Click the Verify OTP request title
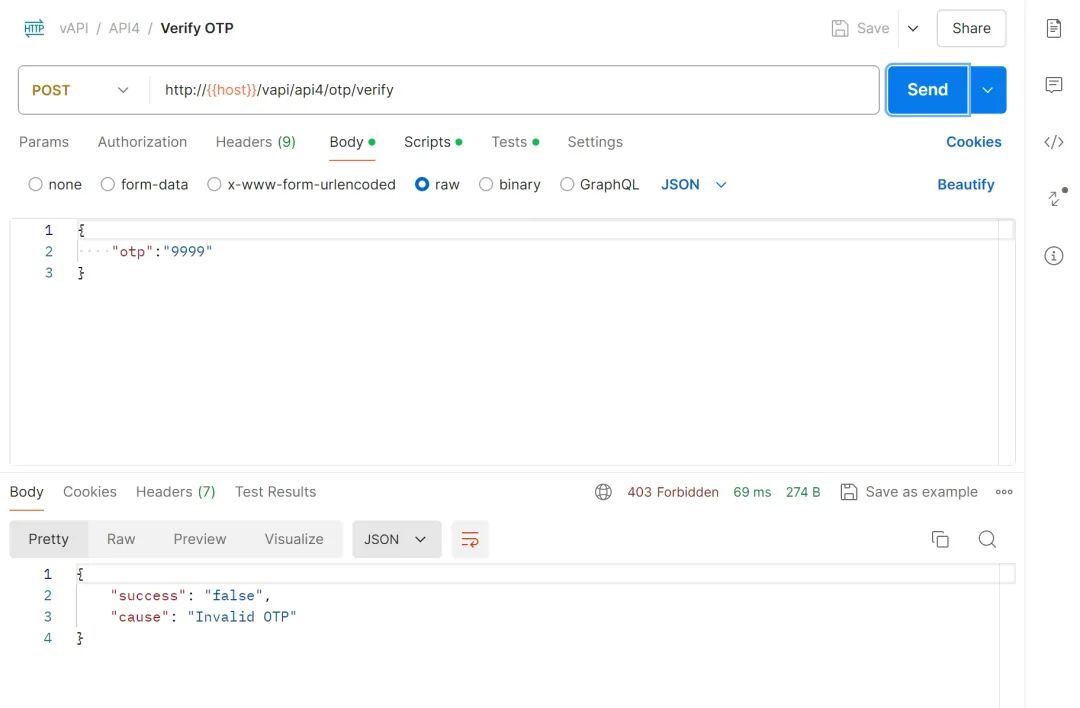 click(x=197, y=28)
